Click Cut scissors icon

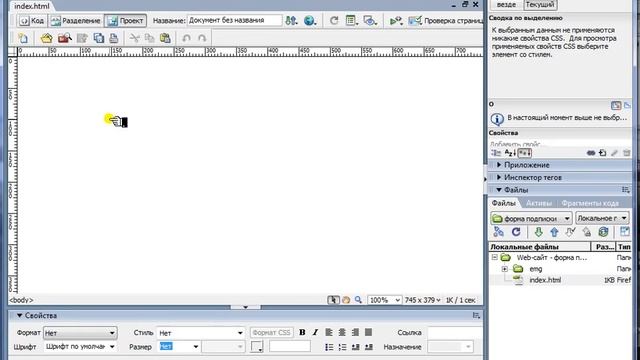click(x=134, y=38)
